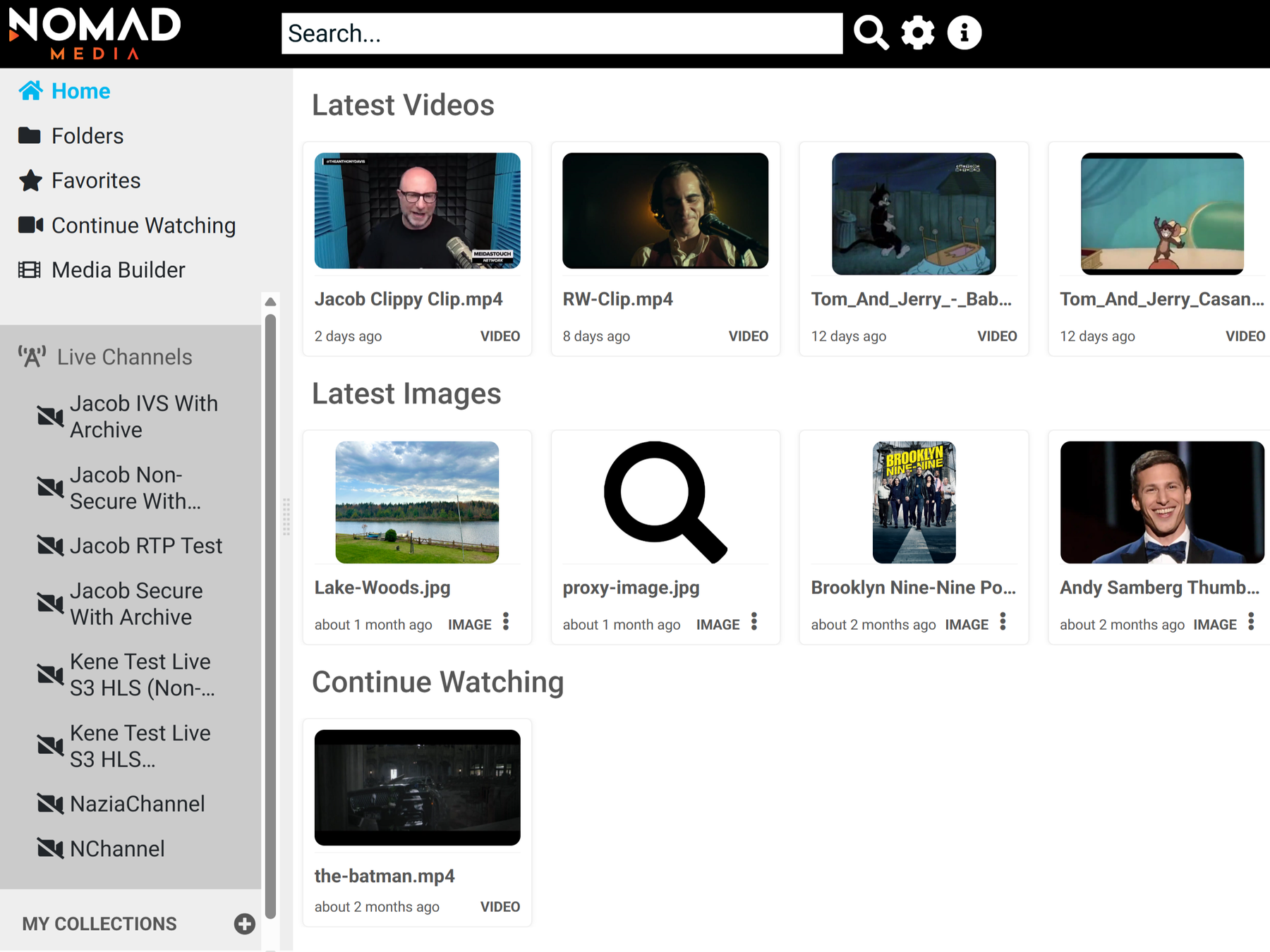Open settings via the gear icon

click(x=917, y=33)
